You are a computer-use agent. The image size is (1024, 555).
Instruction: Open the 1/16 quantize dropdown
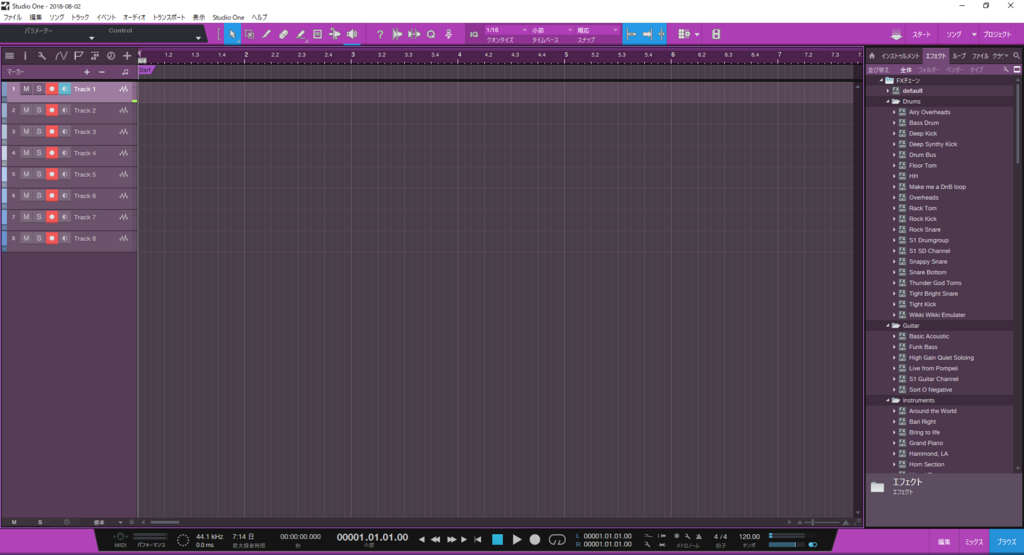(506, 30)
